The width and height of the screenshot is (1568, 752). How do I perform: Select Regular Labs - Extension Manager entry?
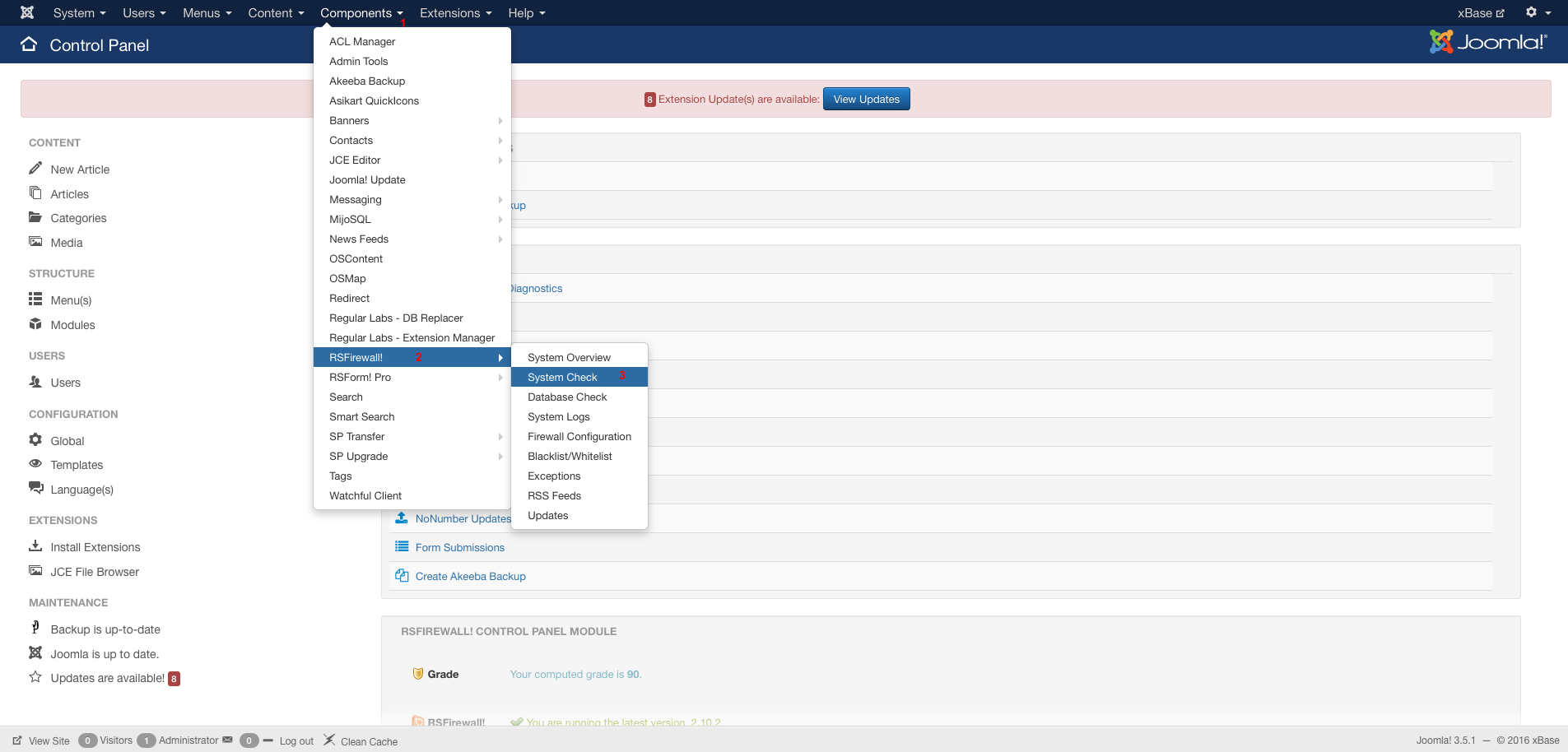pos(412,337)
